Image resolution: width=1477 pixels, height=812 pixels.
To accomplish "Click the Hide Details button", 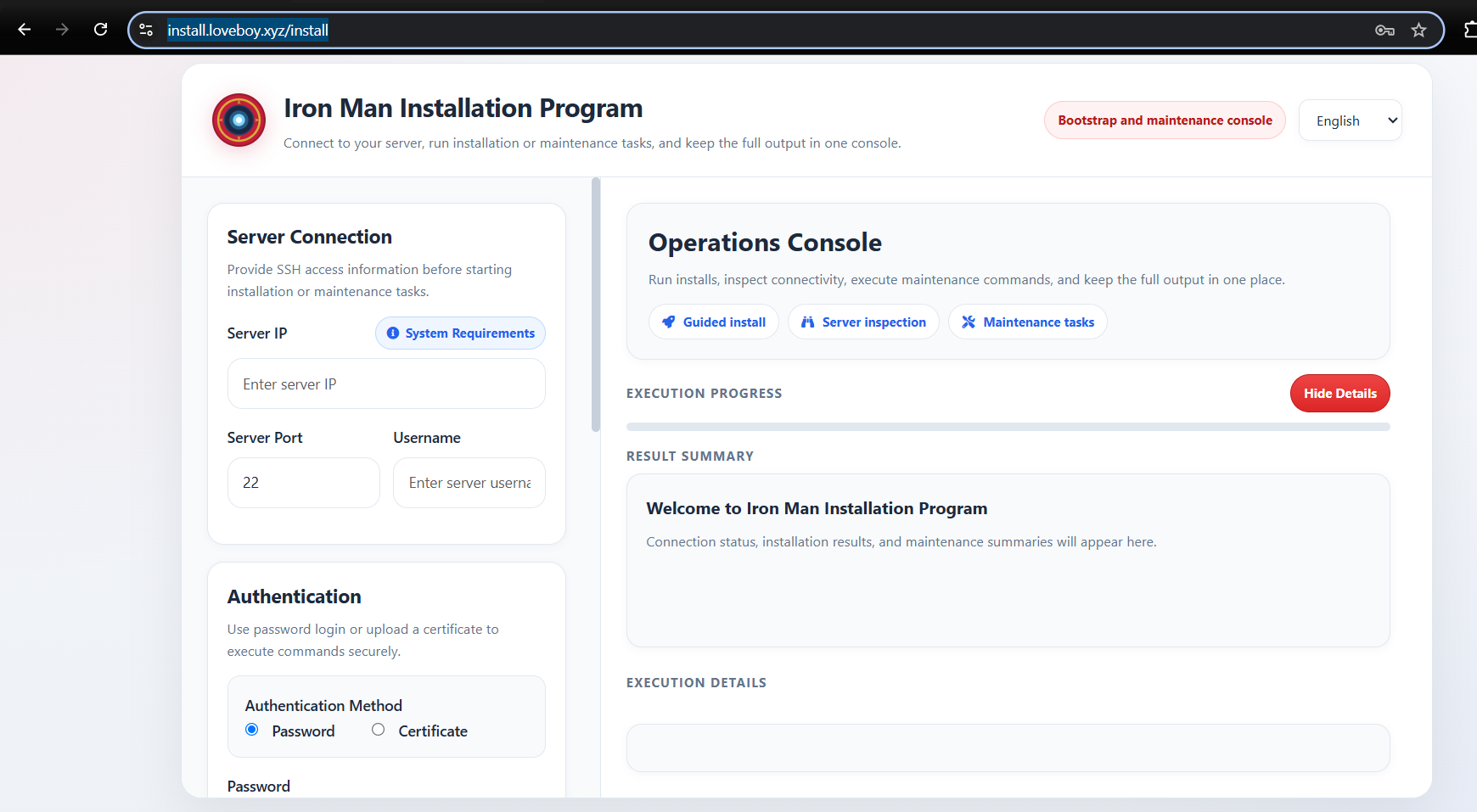I will pyautogui.click(x=1340, y=394).
